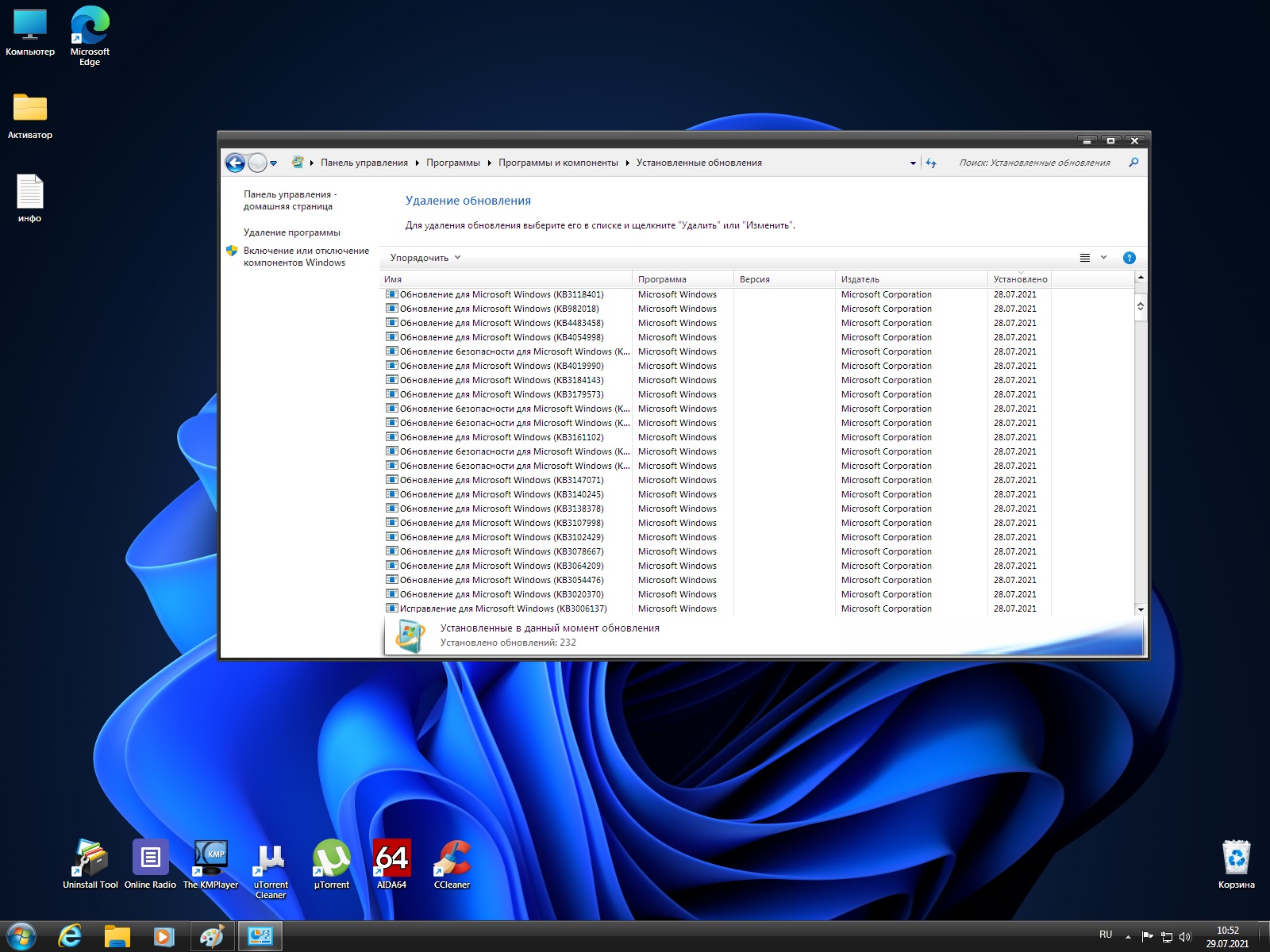Select update KB982018 row
The width and height of the screenshot is (1270, 952).
[718, 309]
